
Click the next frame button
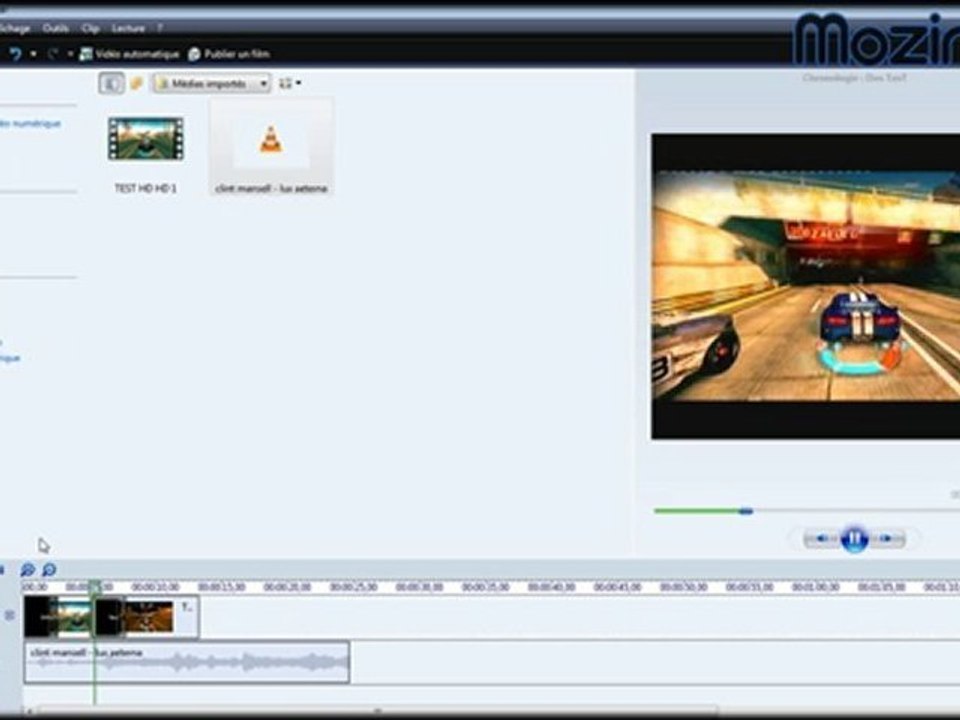(887, 539)
